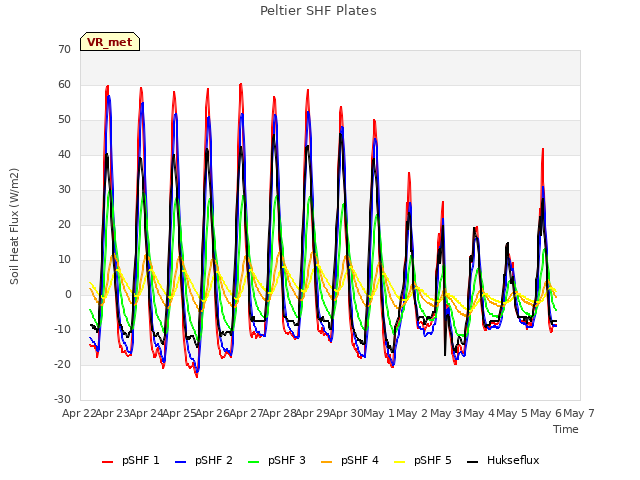This screenshot has width=640, height=480.
Task: Click the May 4 x-axis tick label
Action: 479,413
